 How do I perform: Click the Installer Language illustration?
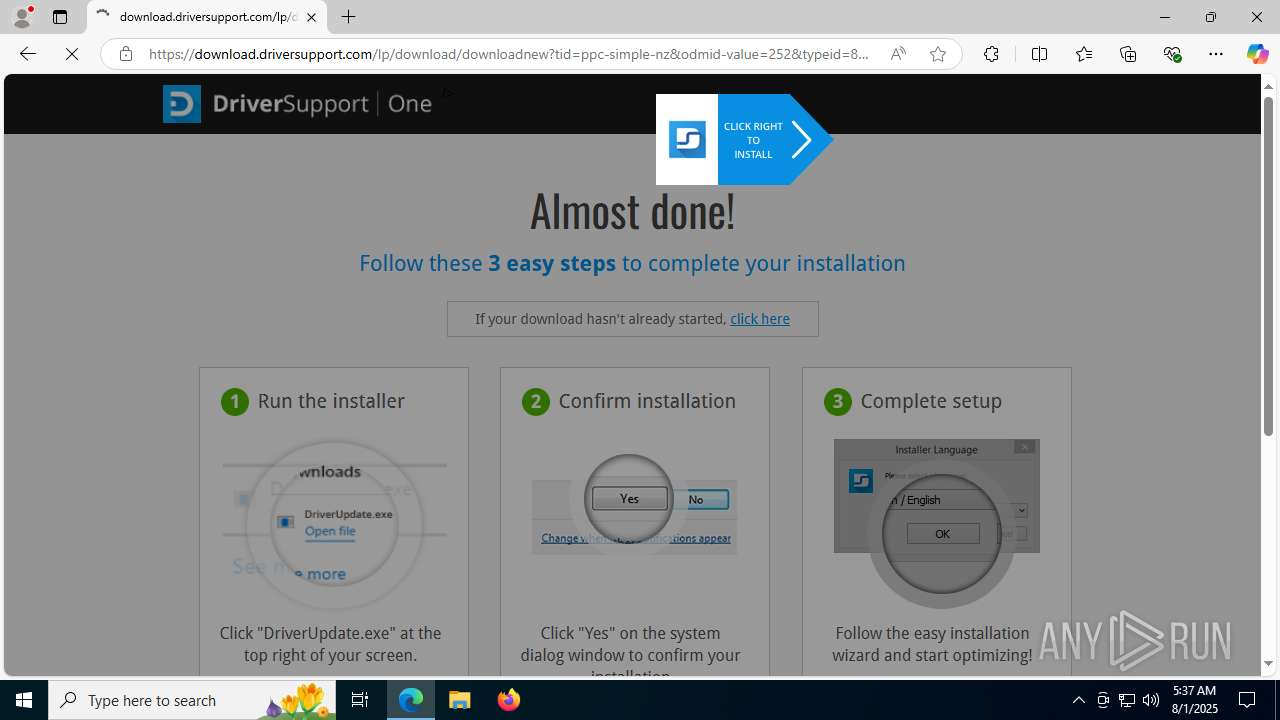[x=937, y=522]
